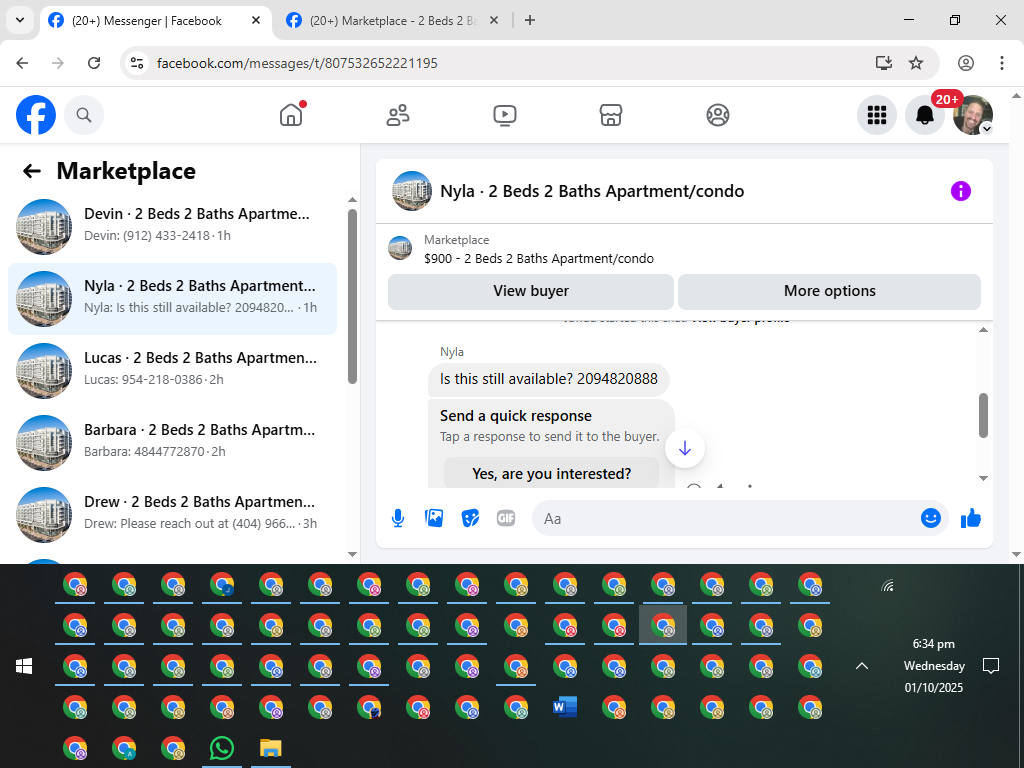This screenshot has height=768, width=1024.
Task: Choose a GIF with the GIF icon
Action: coord(506,519)
